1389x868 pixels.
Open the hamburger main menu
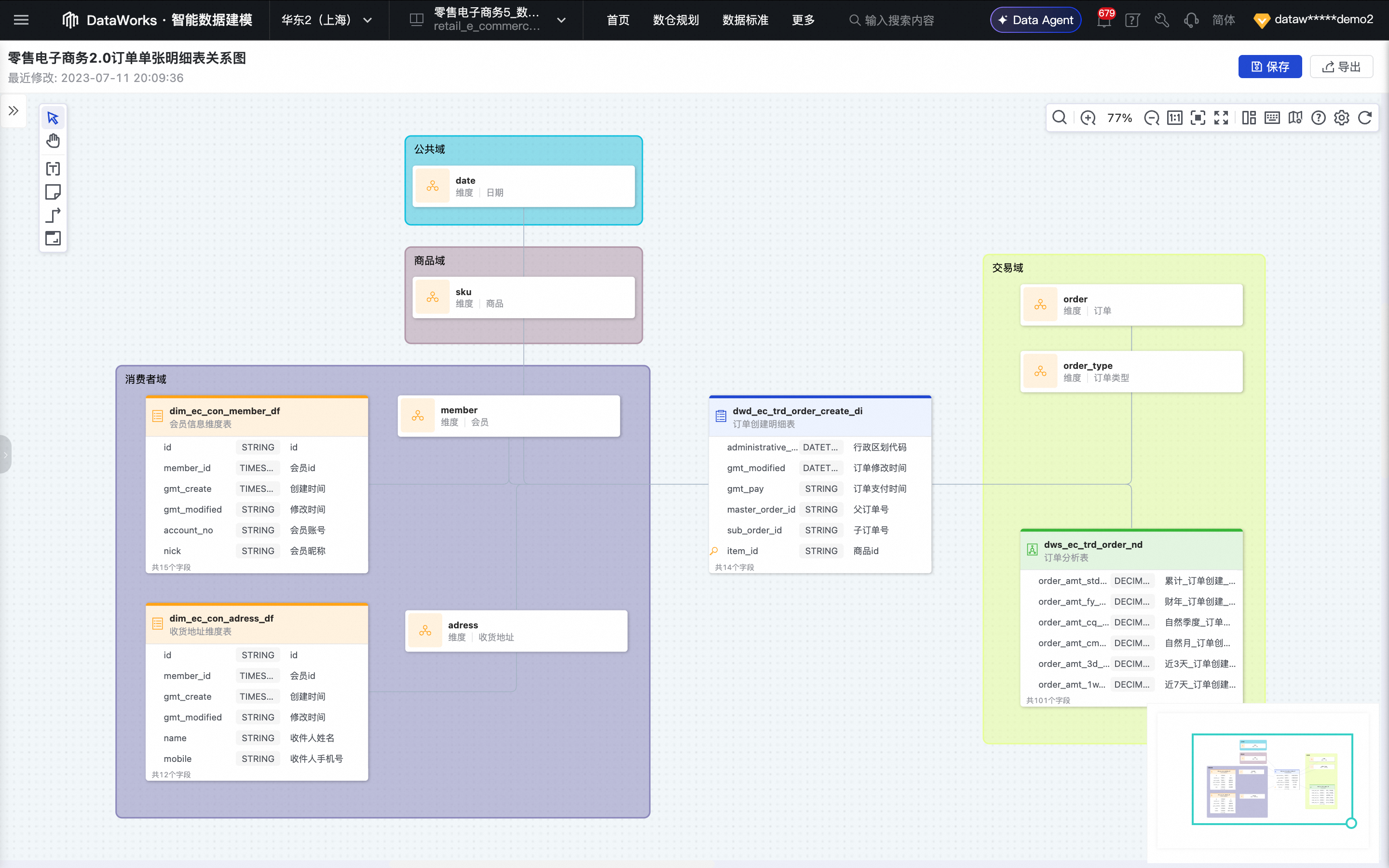pos(21,20)
